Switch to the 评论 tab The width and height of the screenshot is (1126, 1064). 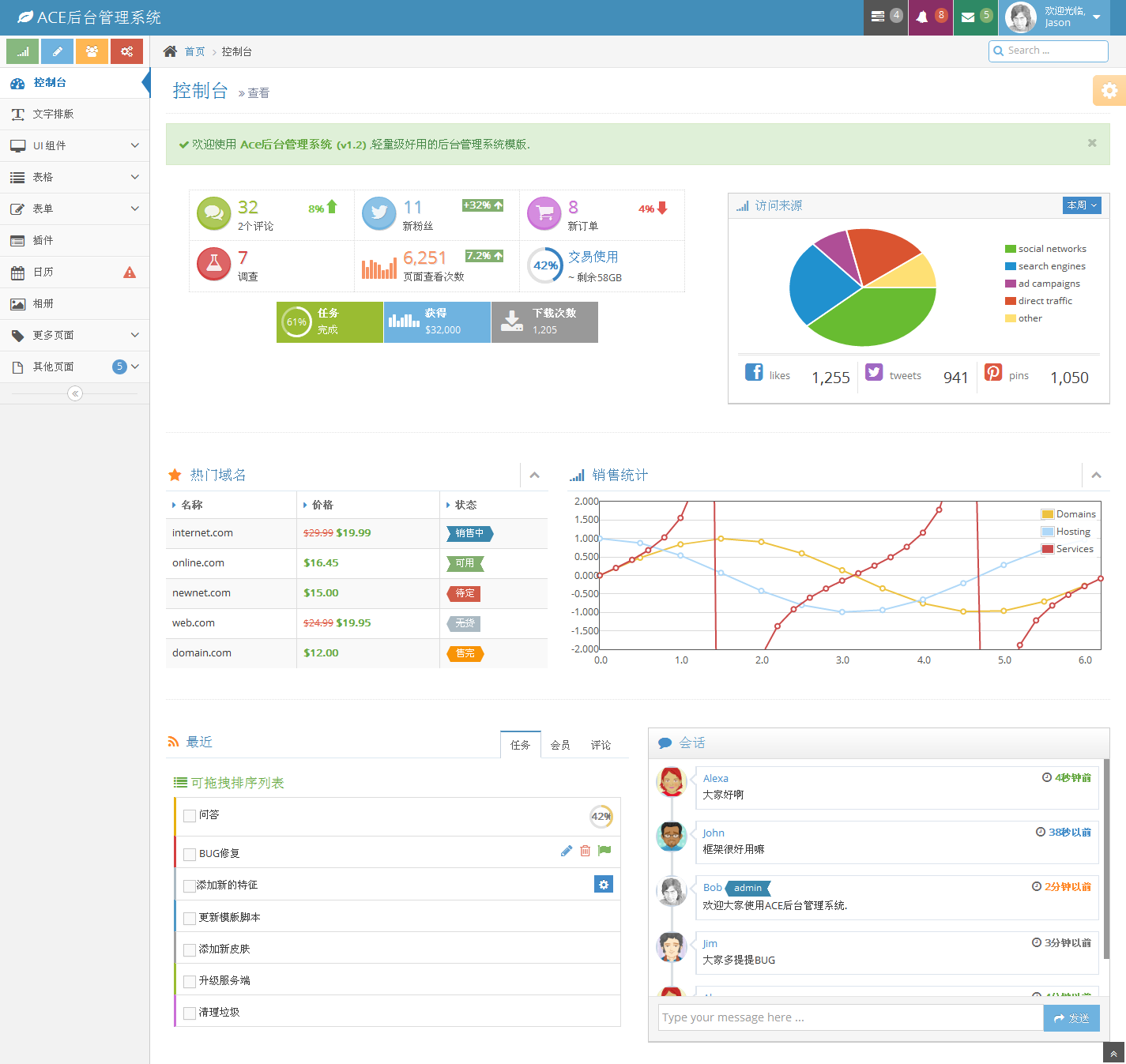click(x=601, y=744)
